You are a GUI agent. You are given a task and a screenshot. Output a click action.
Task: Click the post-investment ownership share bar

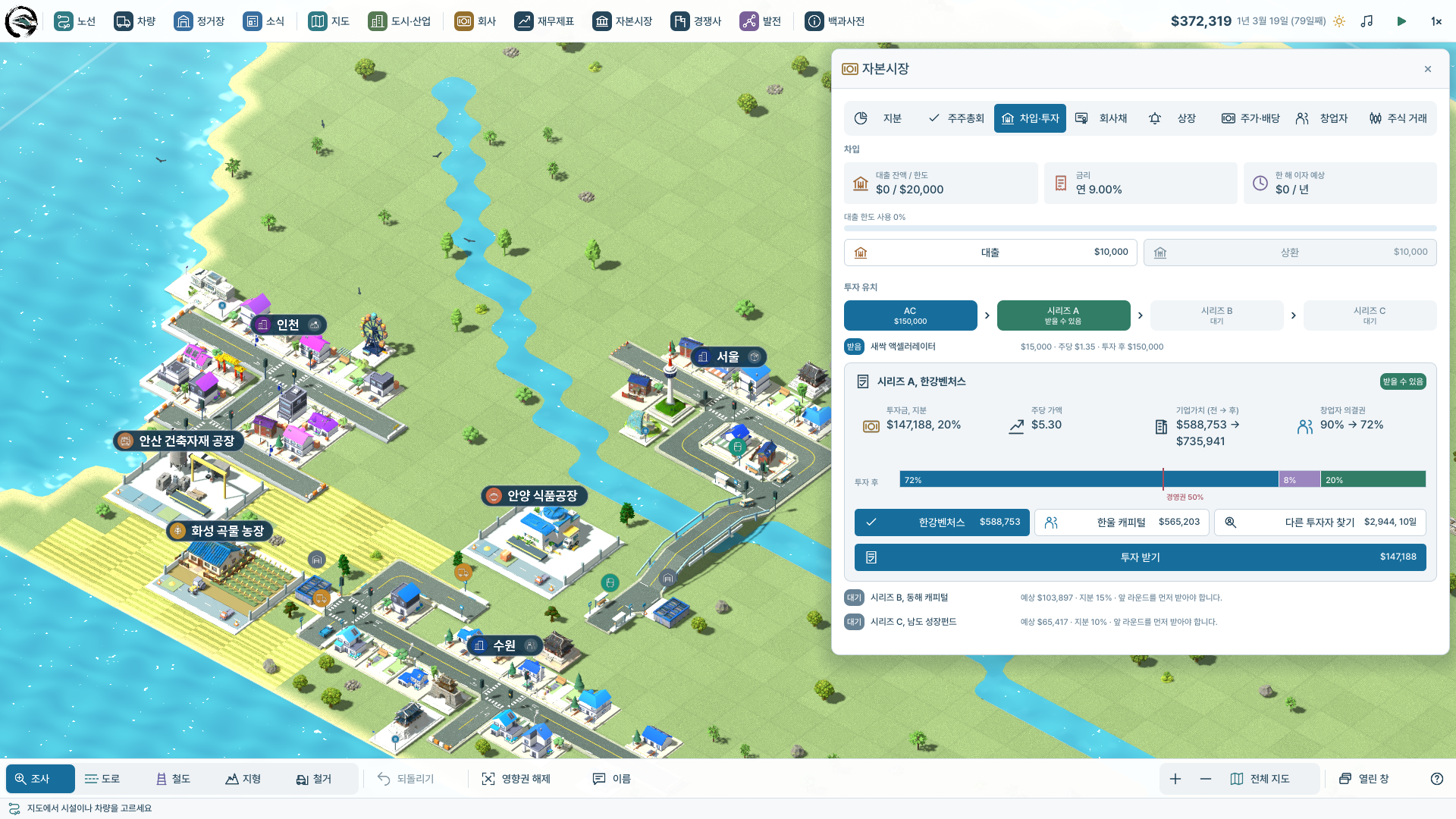point(1163,480)
